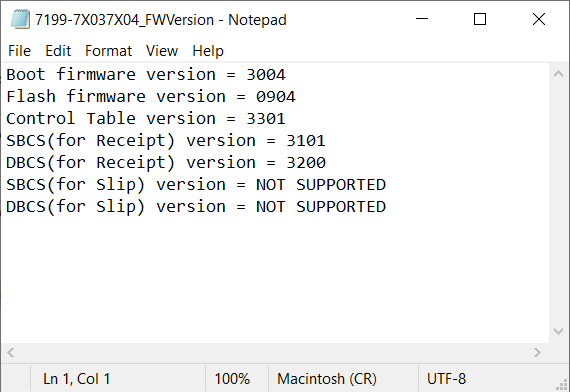Screen dimensions: 570x392
Task: Click the vertical scrollbar down arrow
Action: (558, 331)
